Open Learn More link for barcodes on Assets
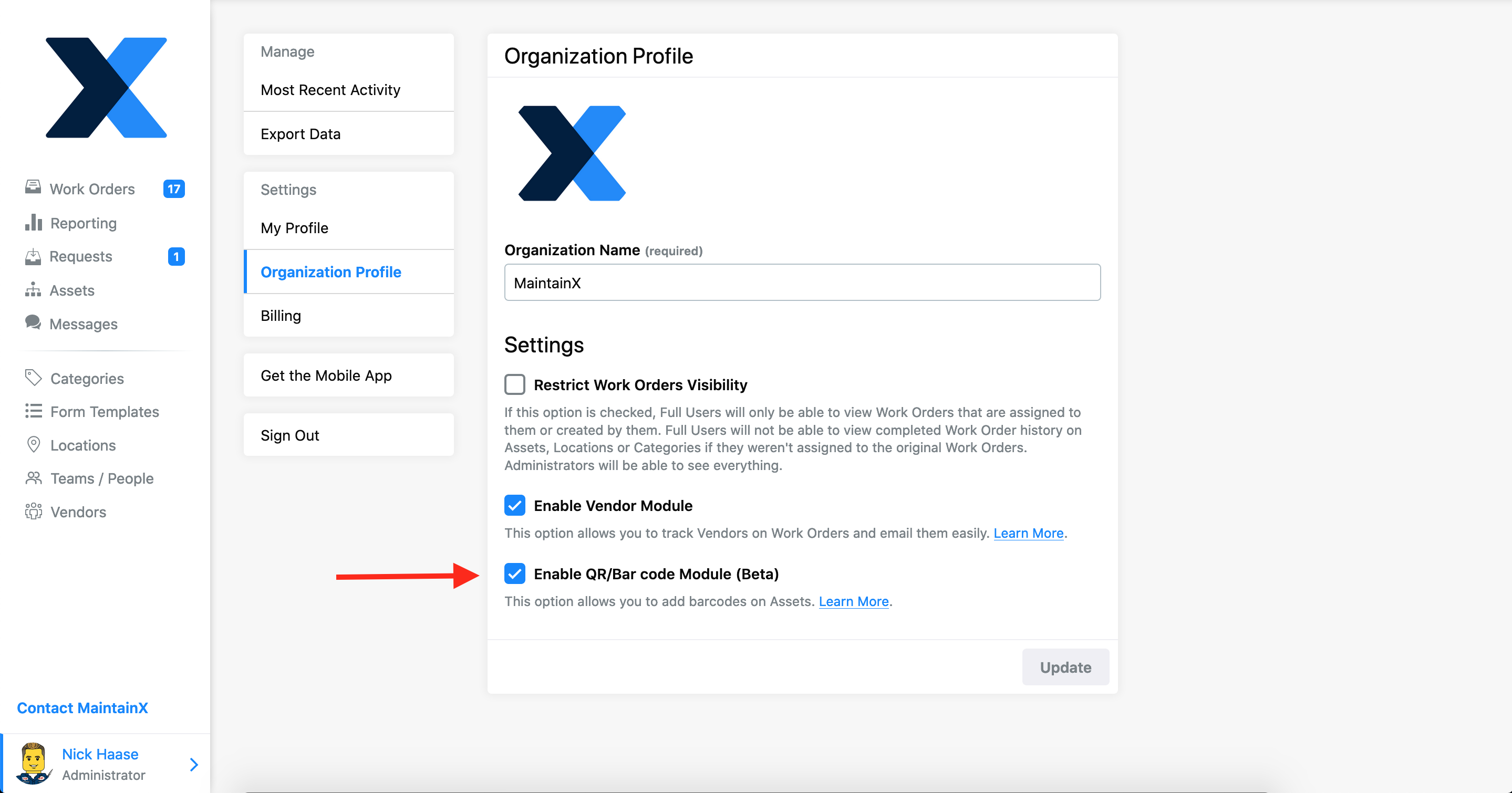This screenshot has height=793, width=1512. [853, 601]
